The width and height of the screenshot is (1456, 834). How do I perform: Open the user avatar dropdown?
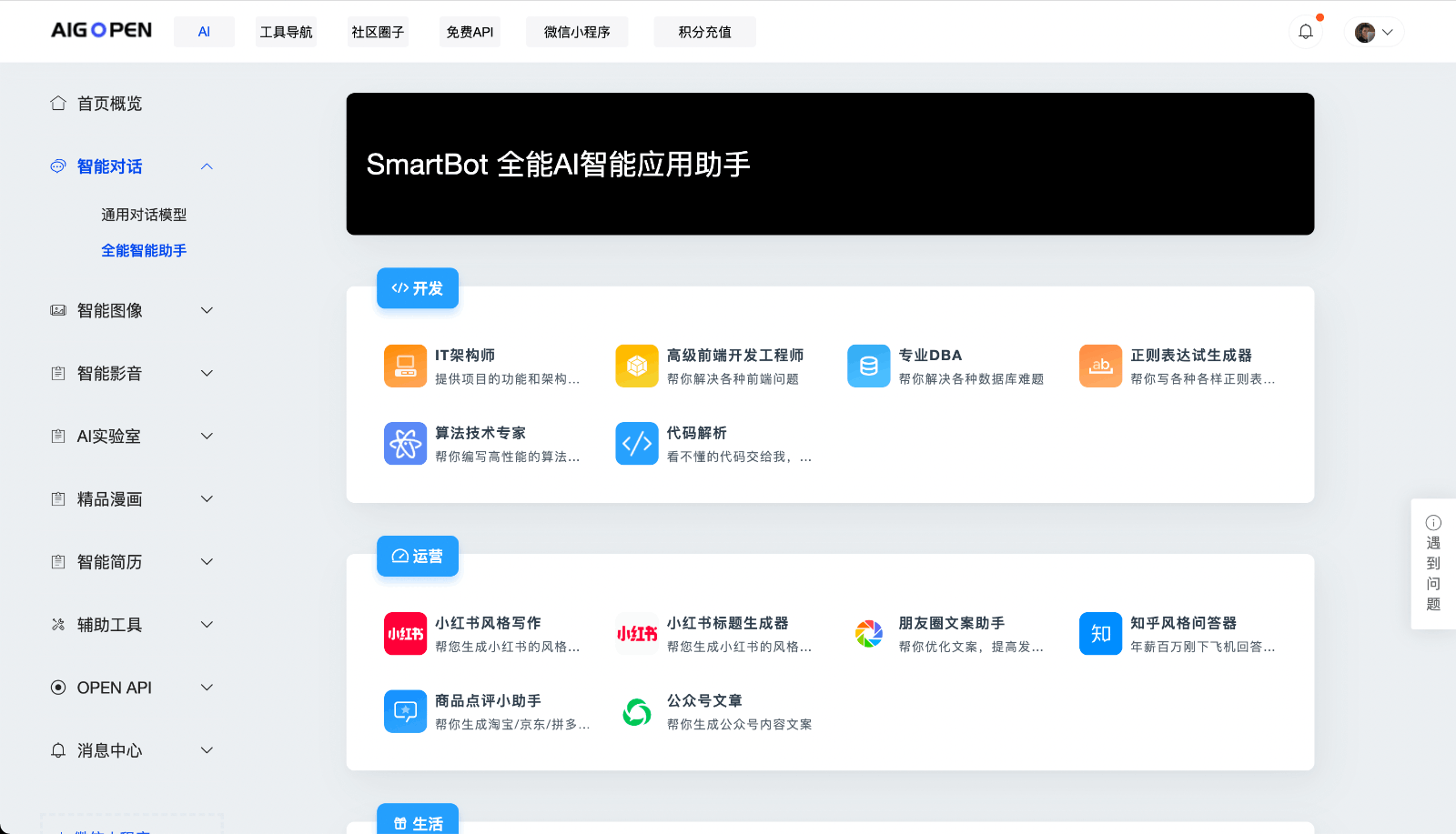pyautogui.click(x=1373, y=31)
